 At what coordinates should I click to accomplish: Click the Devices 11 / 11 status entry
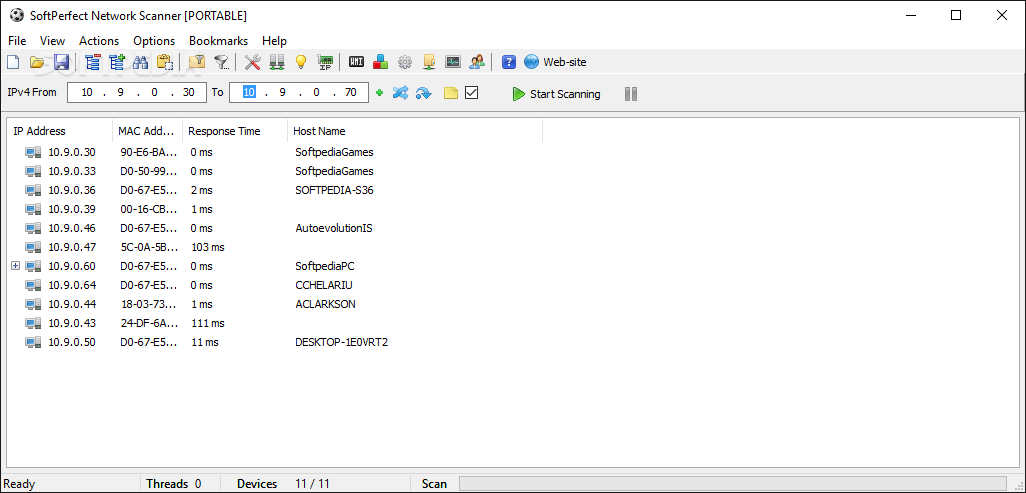(283, 484)
